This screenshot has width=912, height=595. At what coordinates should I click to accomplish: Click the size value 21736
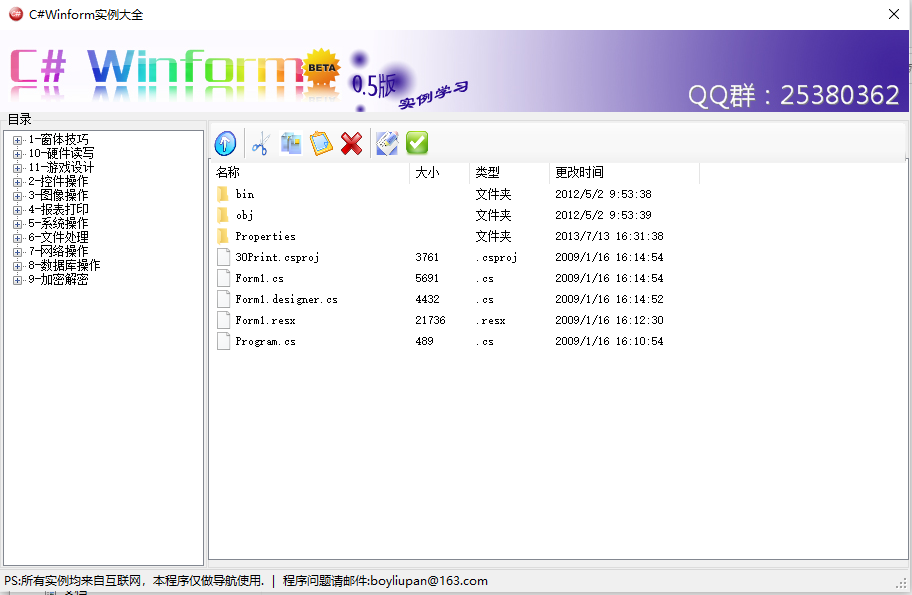pyautogui.click(x=430, y=320)
